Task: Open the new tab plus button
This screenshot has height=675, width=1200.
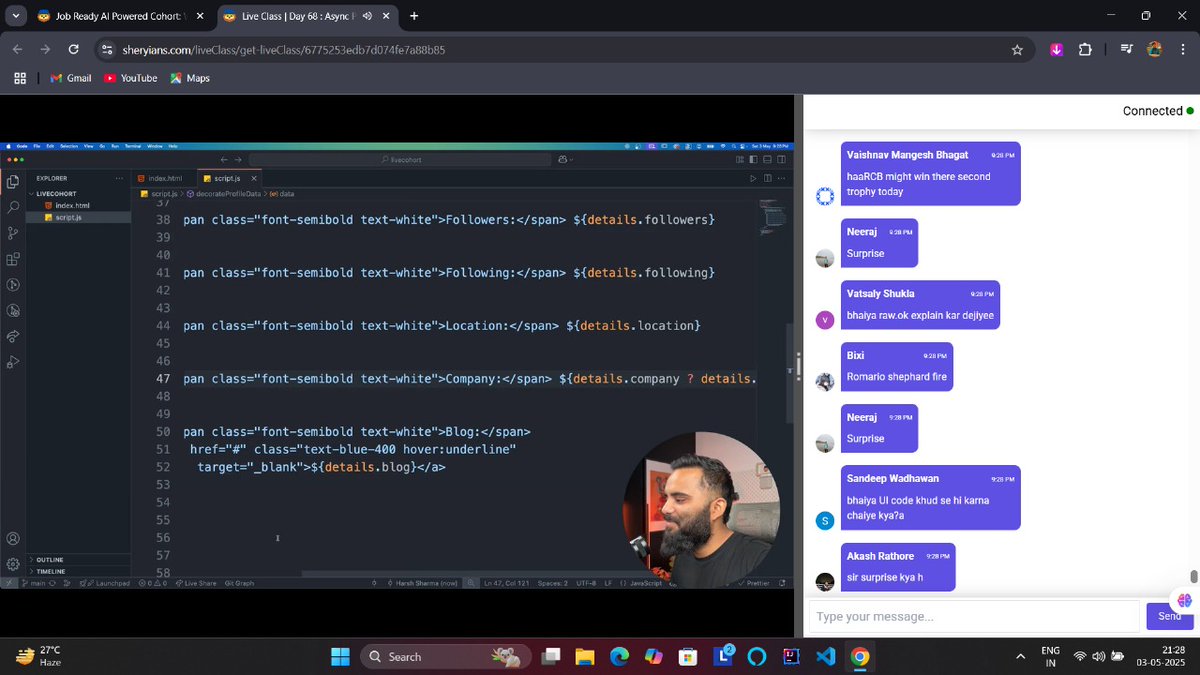Action: click(414, 16)
